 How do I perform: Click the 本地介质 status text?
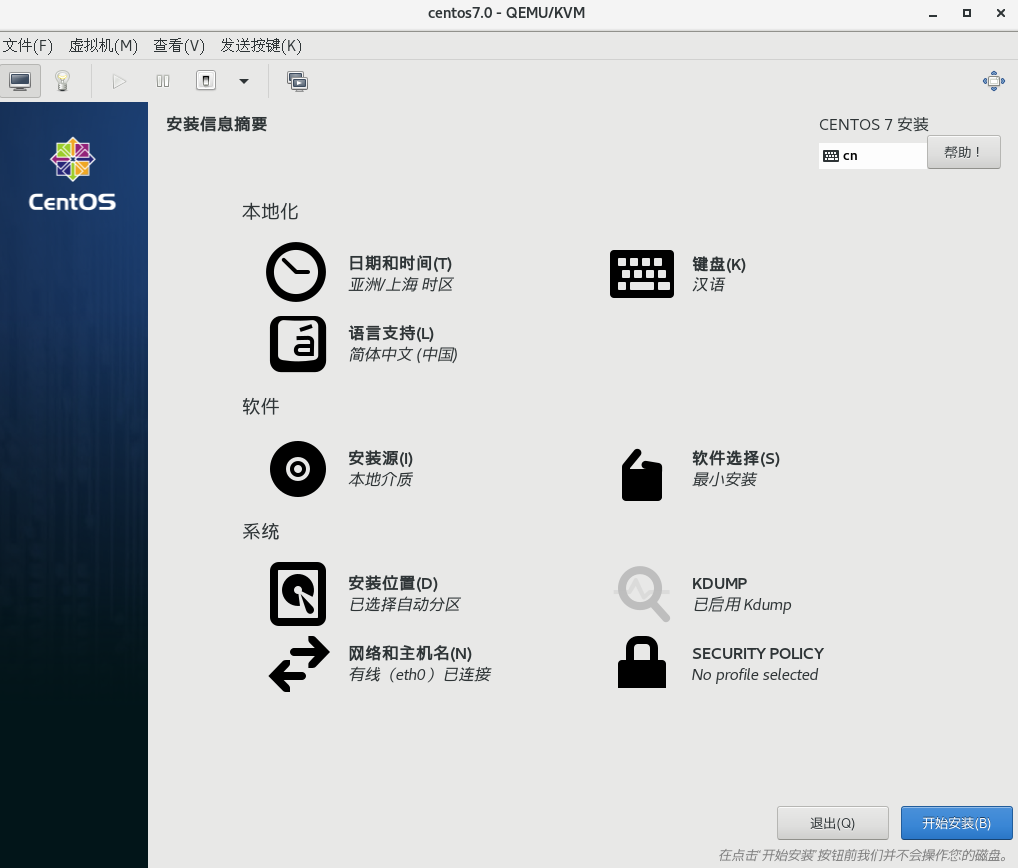[x=380, y=479]
